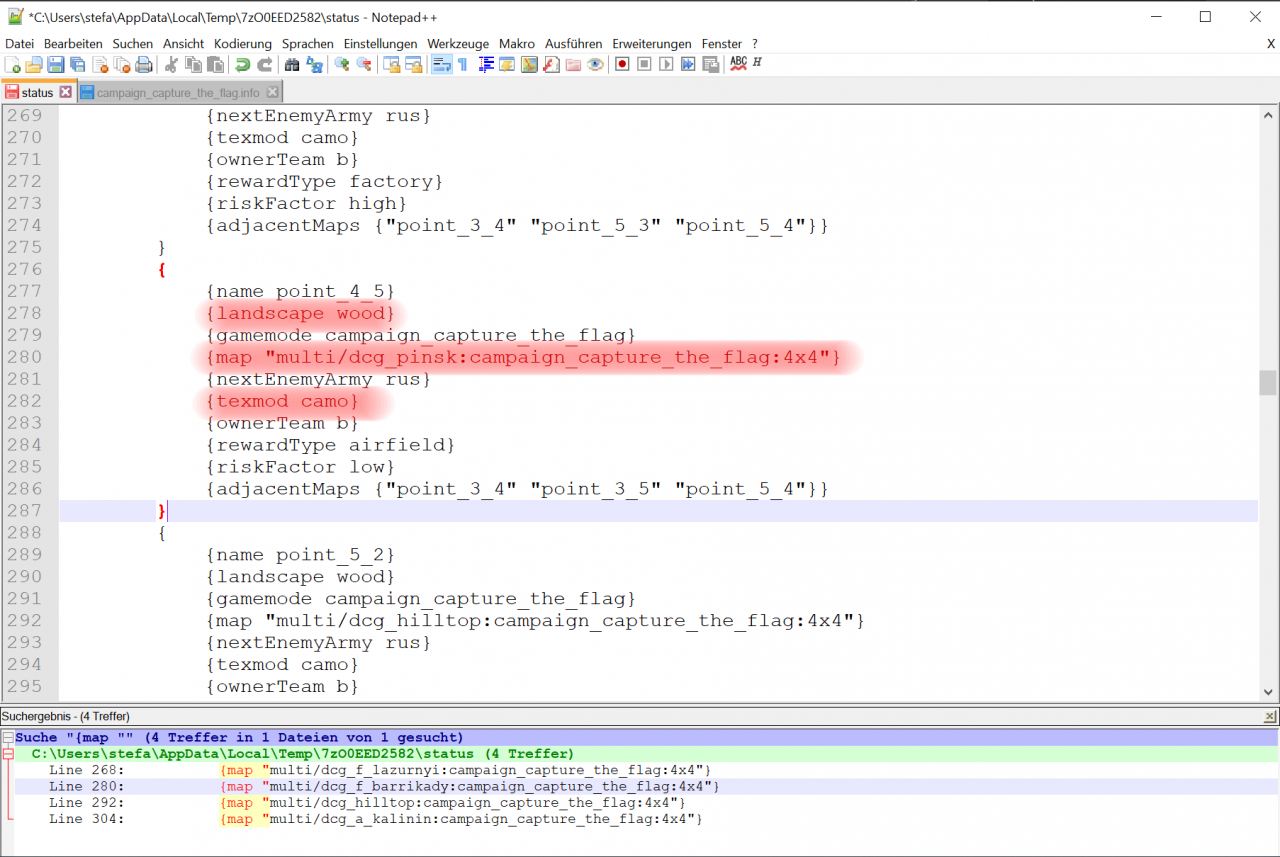Viewport: 1280px width, 857px height.
Task: Open the folder toolbar icon
Action: click(x=34, y=65)
